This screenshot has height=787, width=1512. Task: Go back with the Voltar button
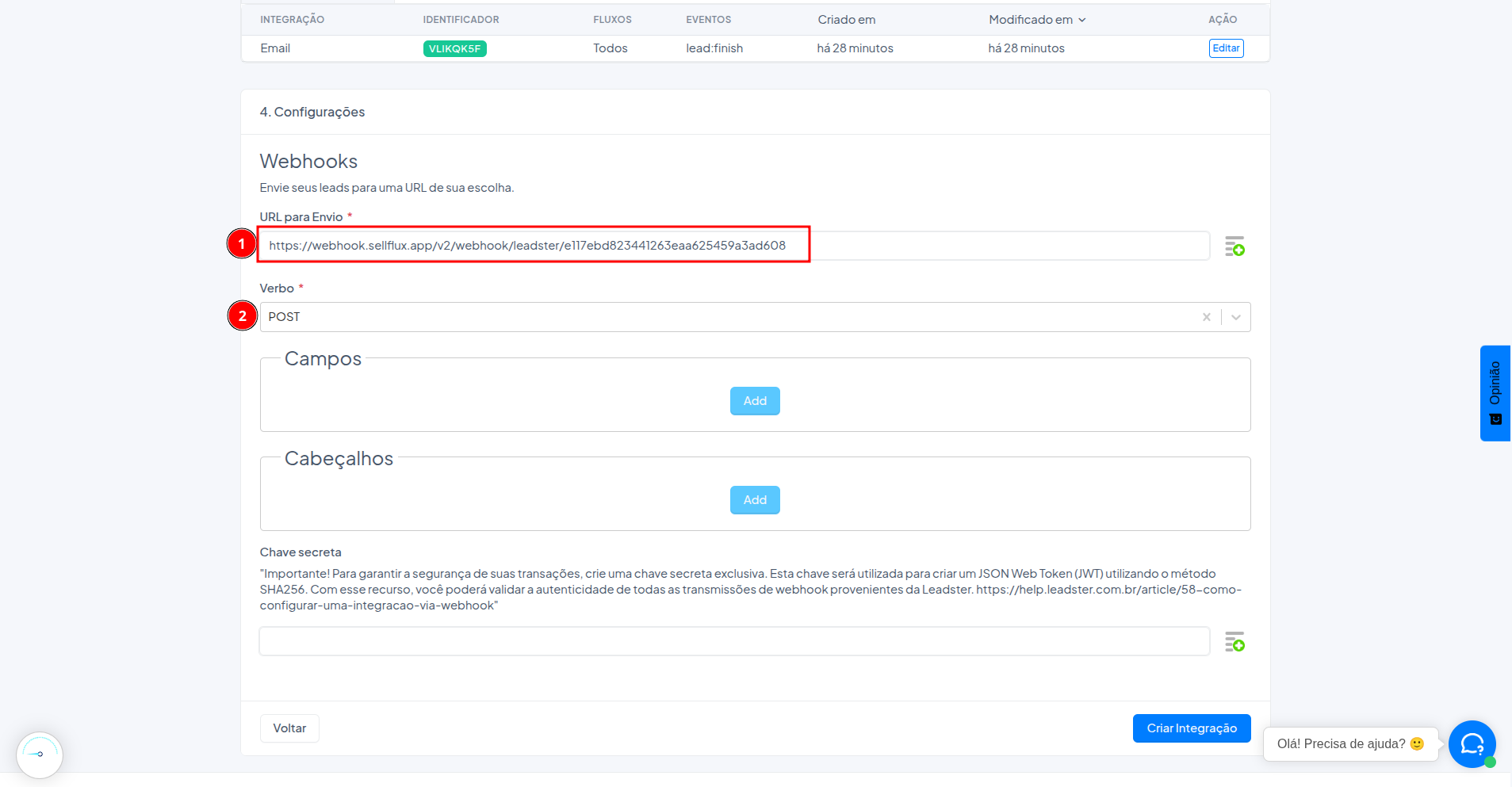click(x=289, y=728)
